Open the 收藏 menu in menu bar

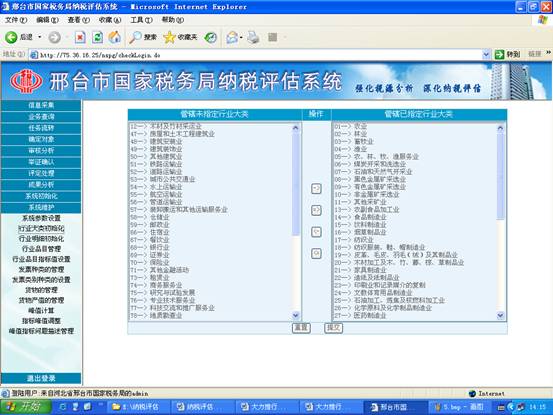tap(109, 20)
